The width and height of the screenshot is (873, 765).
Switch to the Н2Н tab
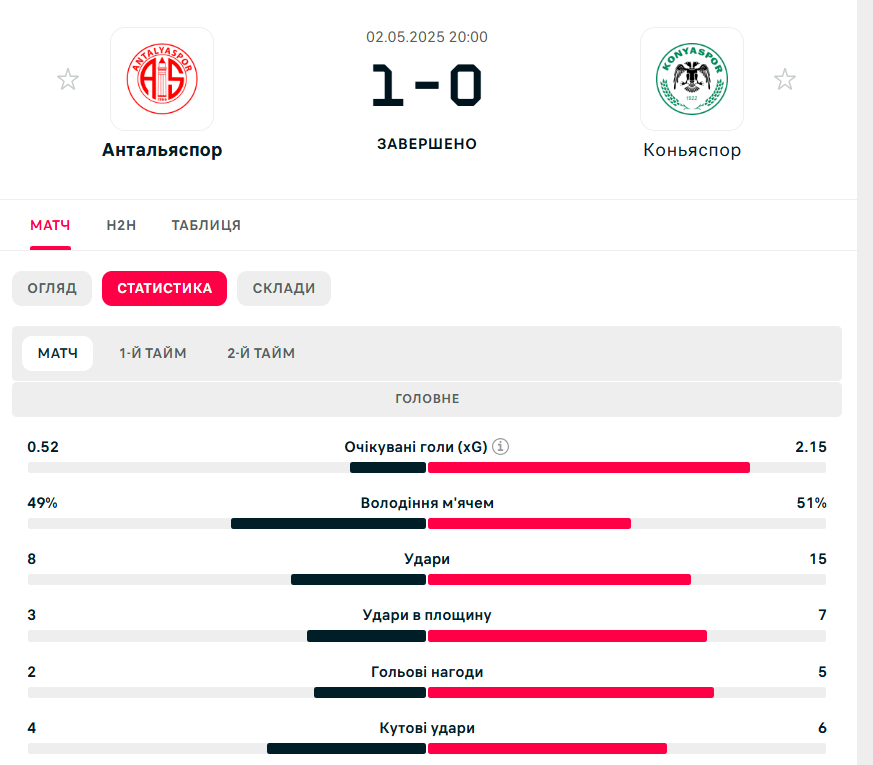(x=121, y=225)
